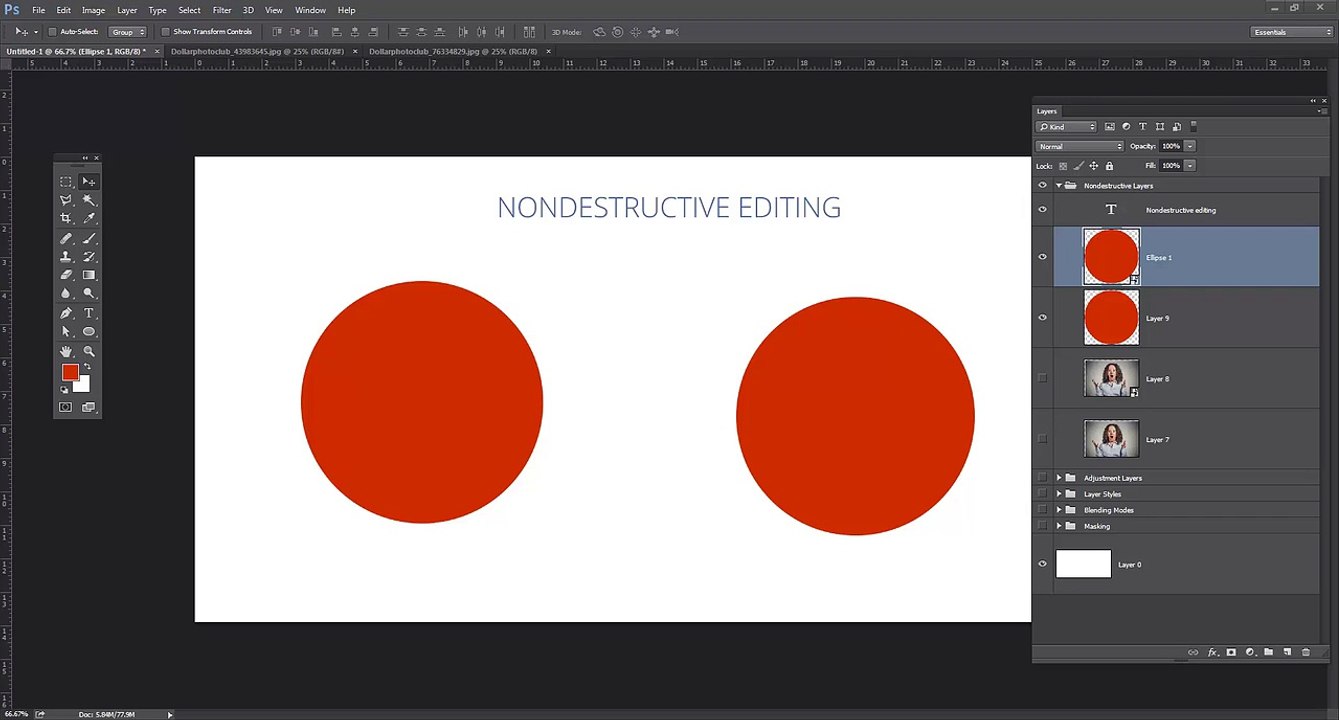Filter layers by type (T) layers
Screen dimensions: 1339x720
[1143, 127]
